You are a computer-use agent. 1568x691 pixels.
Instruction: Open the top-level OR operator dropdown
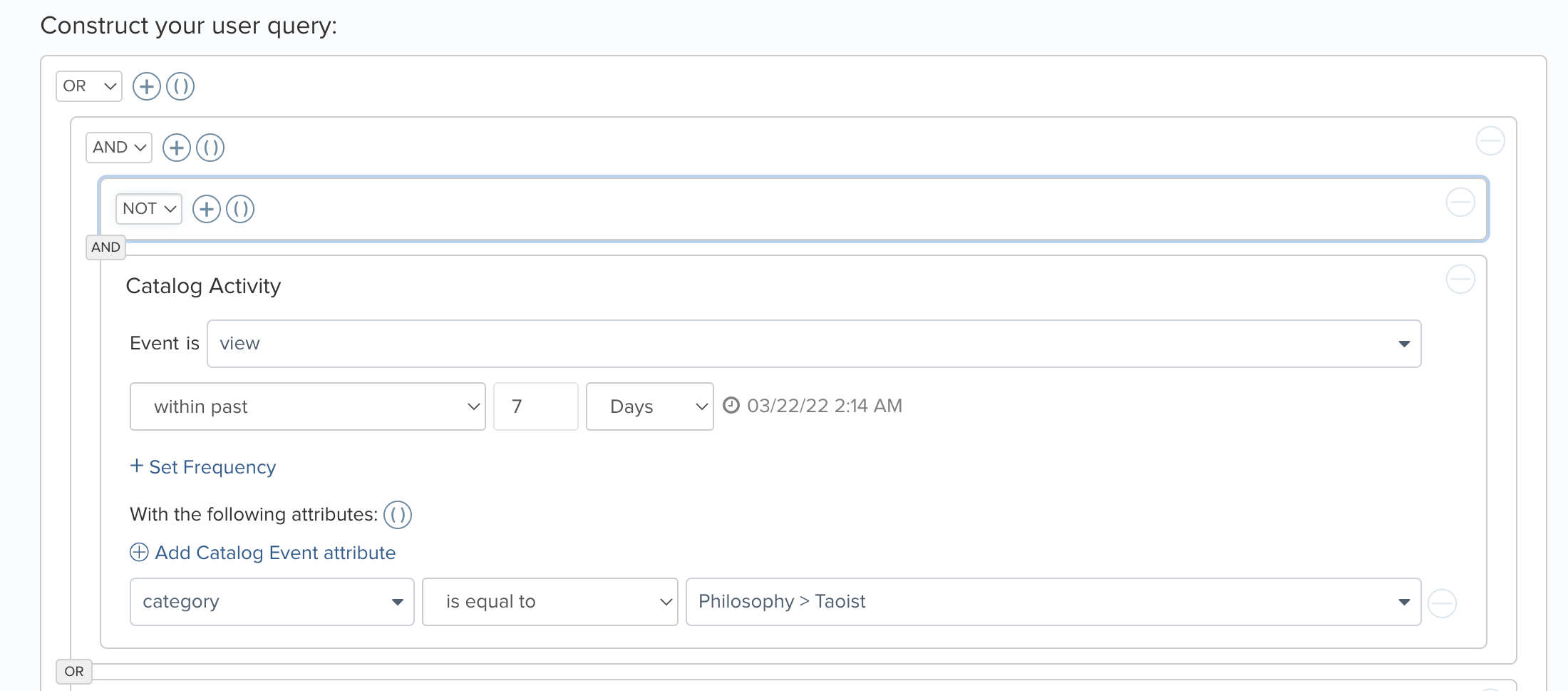click(x=89, y=86)
